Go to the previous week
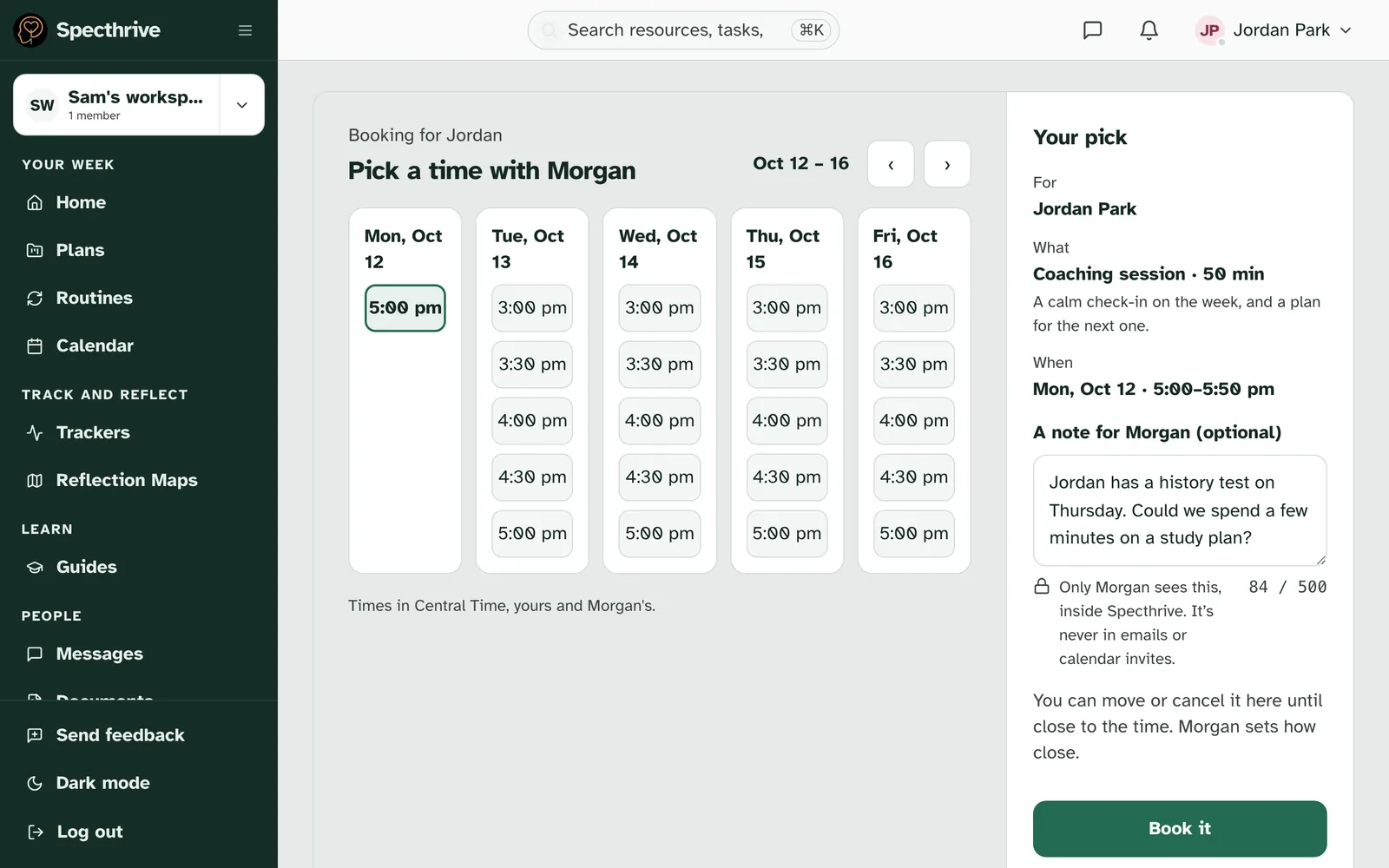The image size is (1389, 868). click(x=891, y=164)
